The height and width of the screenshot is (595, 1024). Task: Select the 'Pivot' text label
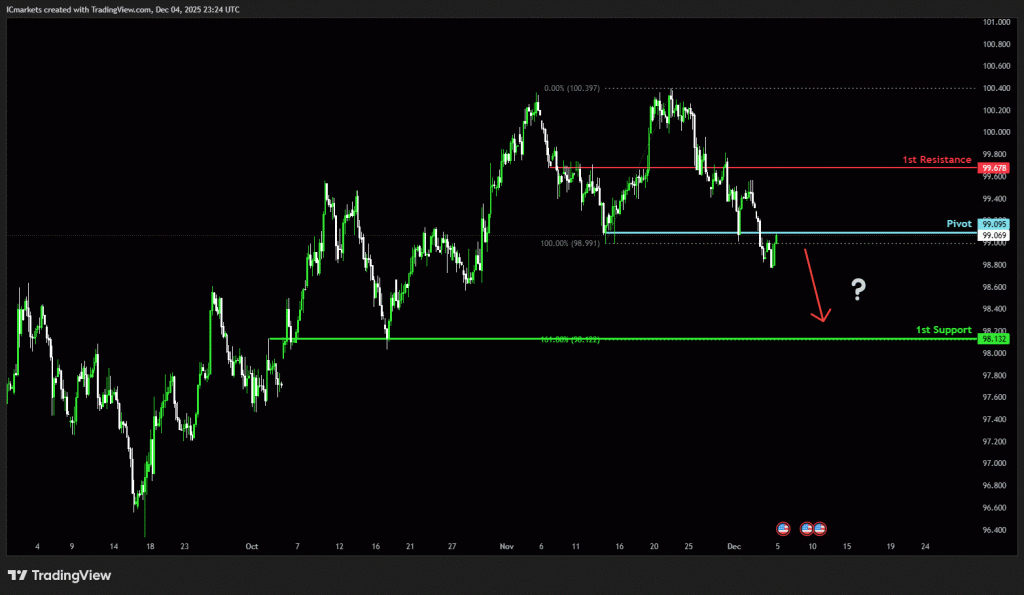[960, 224]
